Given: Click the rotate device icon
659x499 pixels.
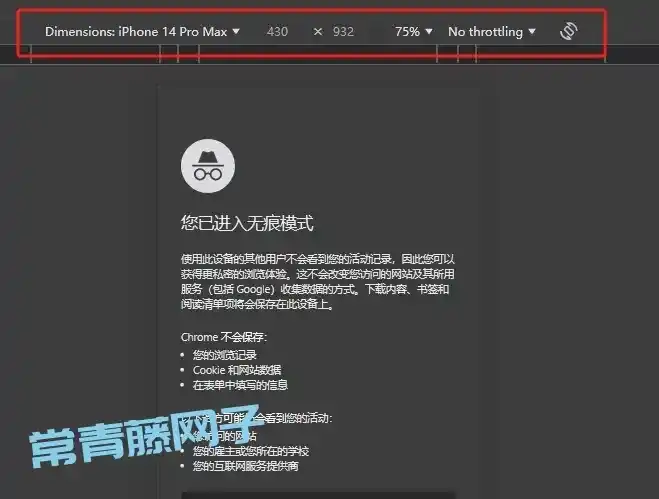Looking at the screenshot, I should 569,31.
